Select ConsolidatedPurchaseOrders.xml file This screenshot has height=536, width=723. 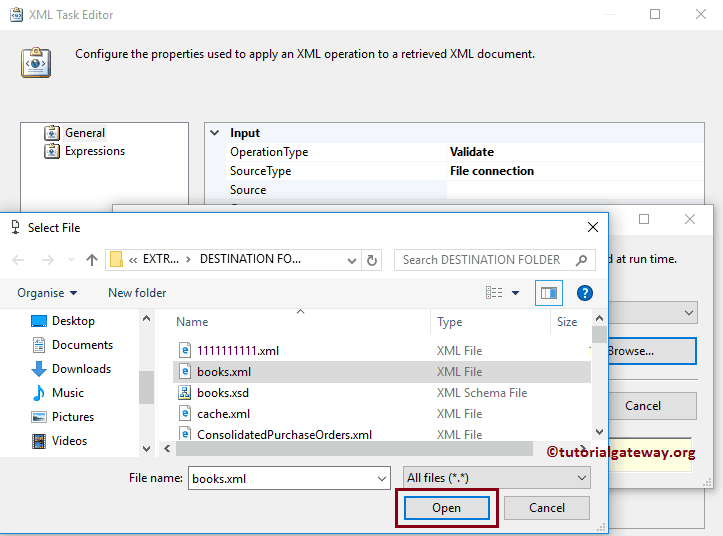(382, 434)
